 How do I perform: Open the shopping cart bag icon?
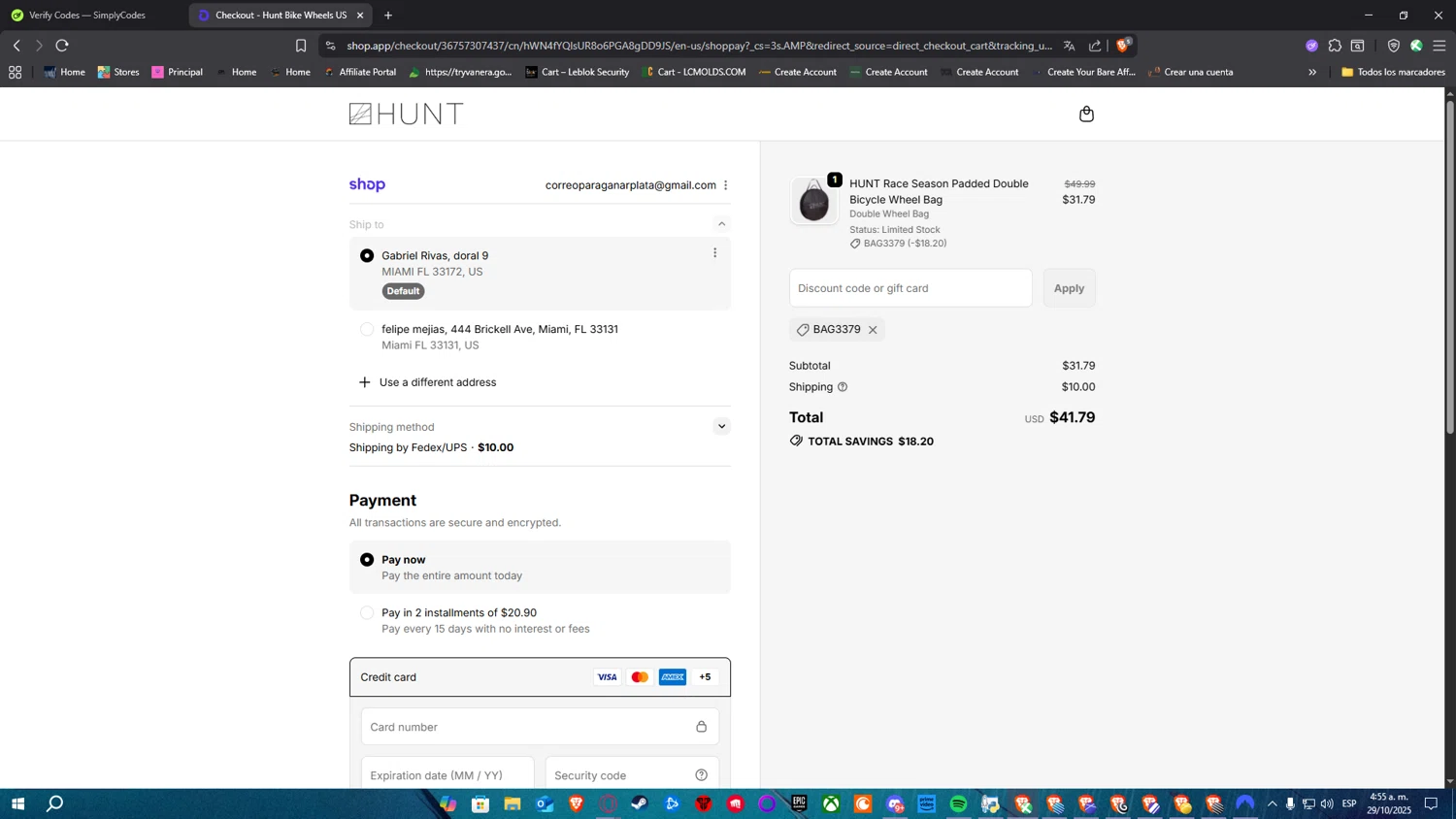click(x=1086, y=115)
